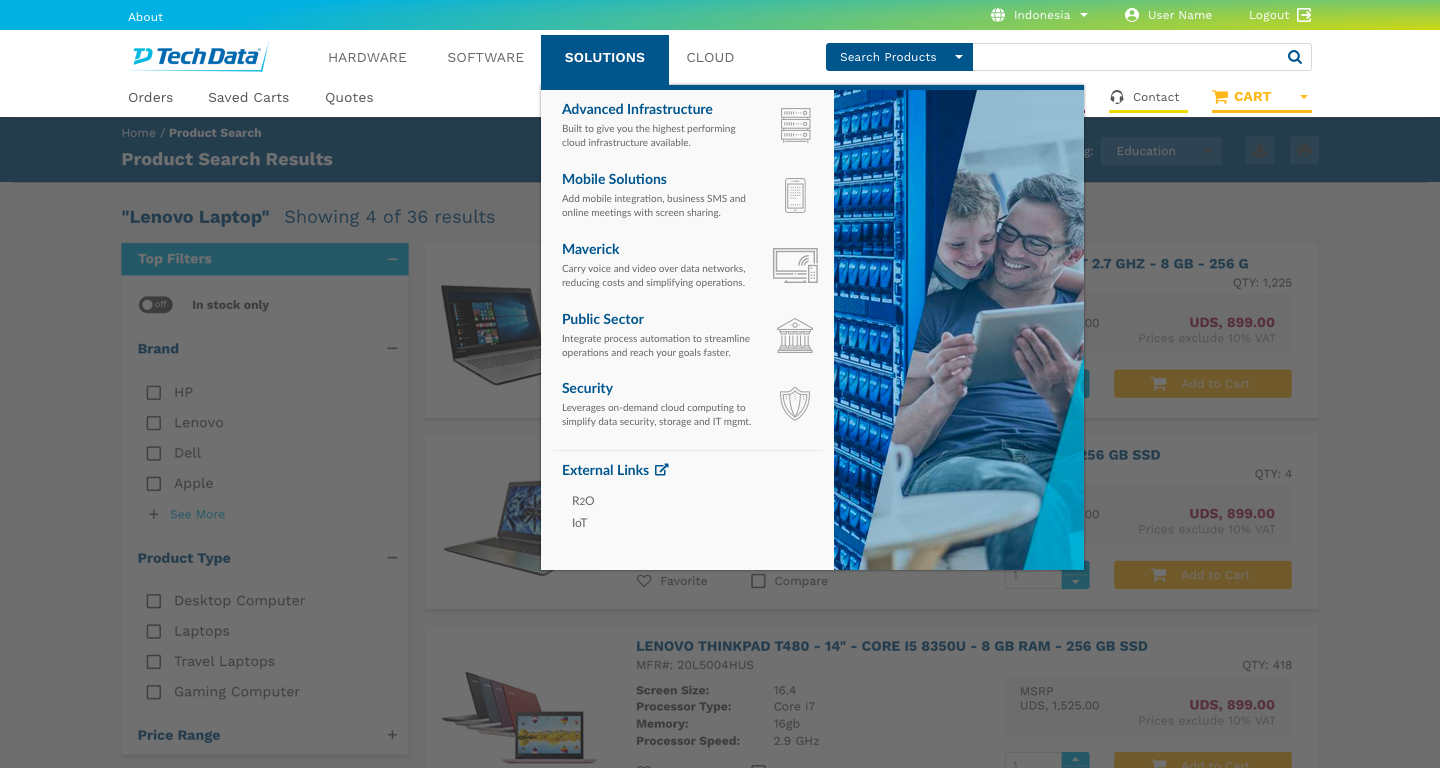Check the Lenovo brand checkbox
Viewport: 1440px width, 768px height.
(x=153, y=422)
